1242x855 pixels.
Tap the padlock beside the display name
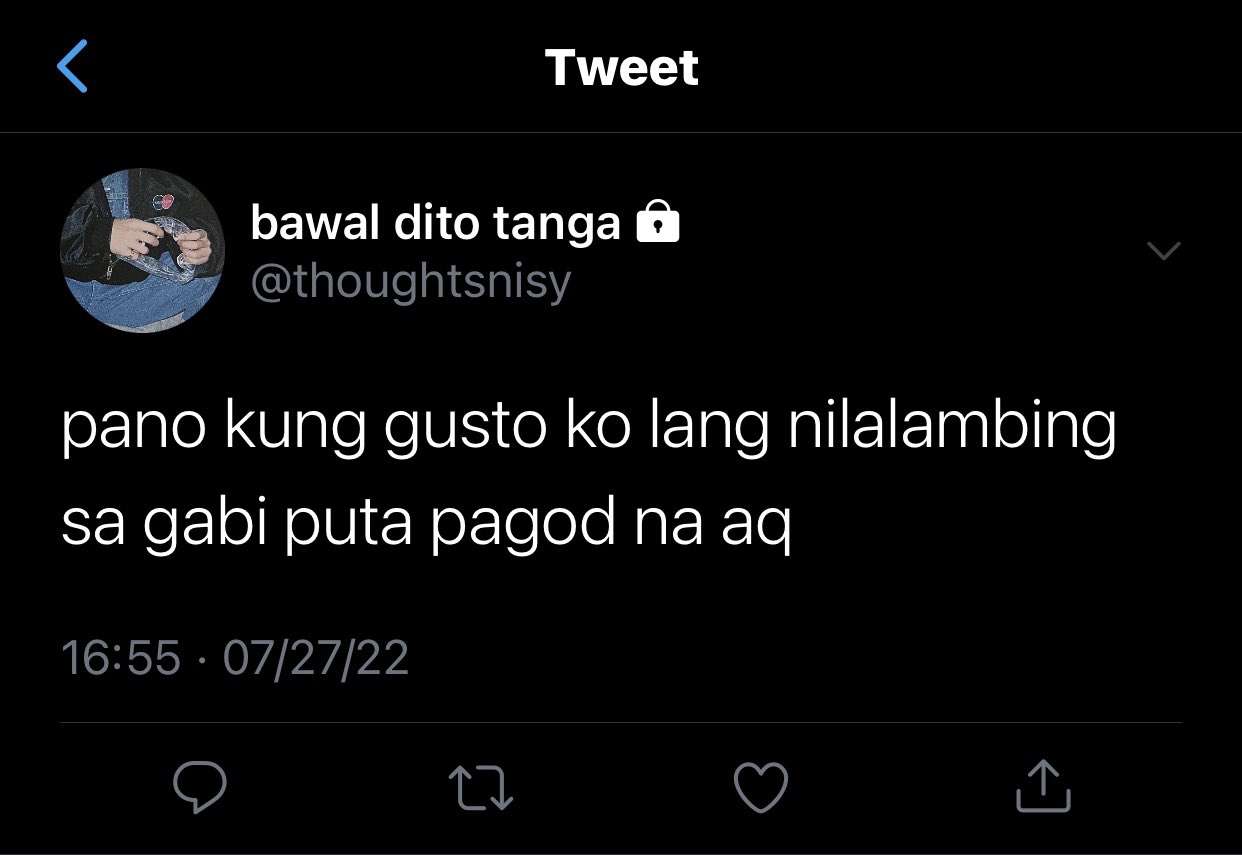[x=658, y=222]
